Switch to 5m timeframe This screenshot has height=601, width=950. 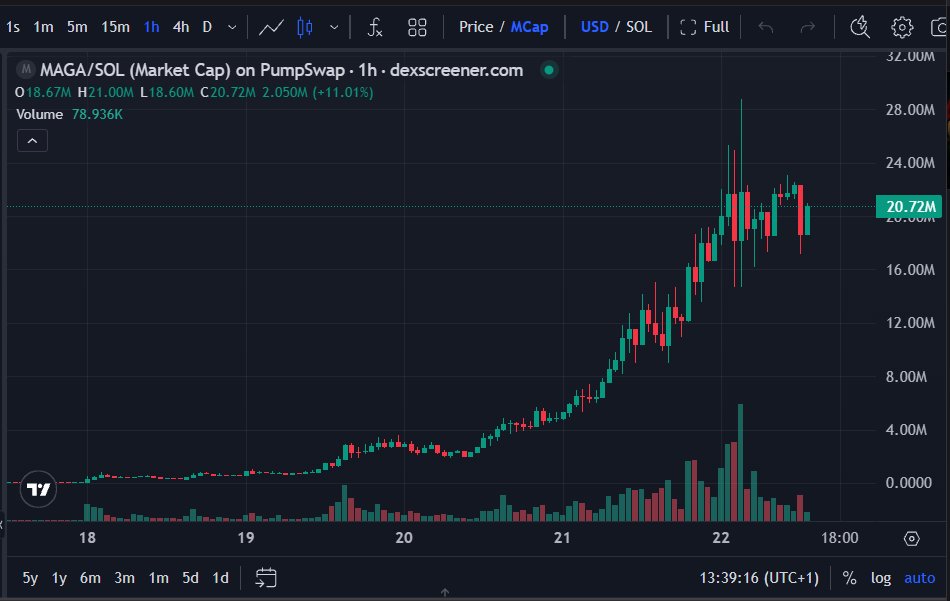coord(77,27)
